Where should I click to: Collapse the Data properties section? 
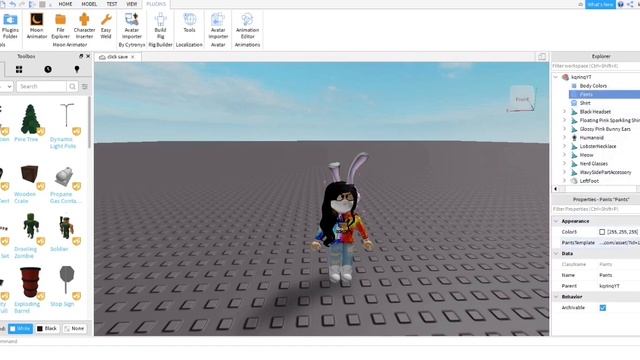[556, 253]
